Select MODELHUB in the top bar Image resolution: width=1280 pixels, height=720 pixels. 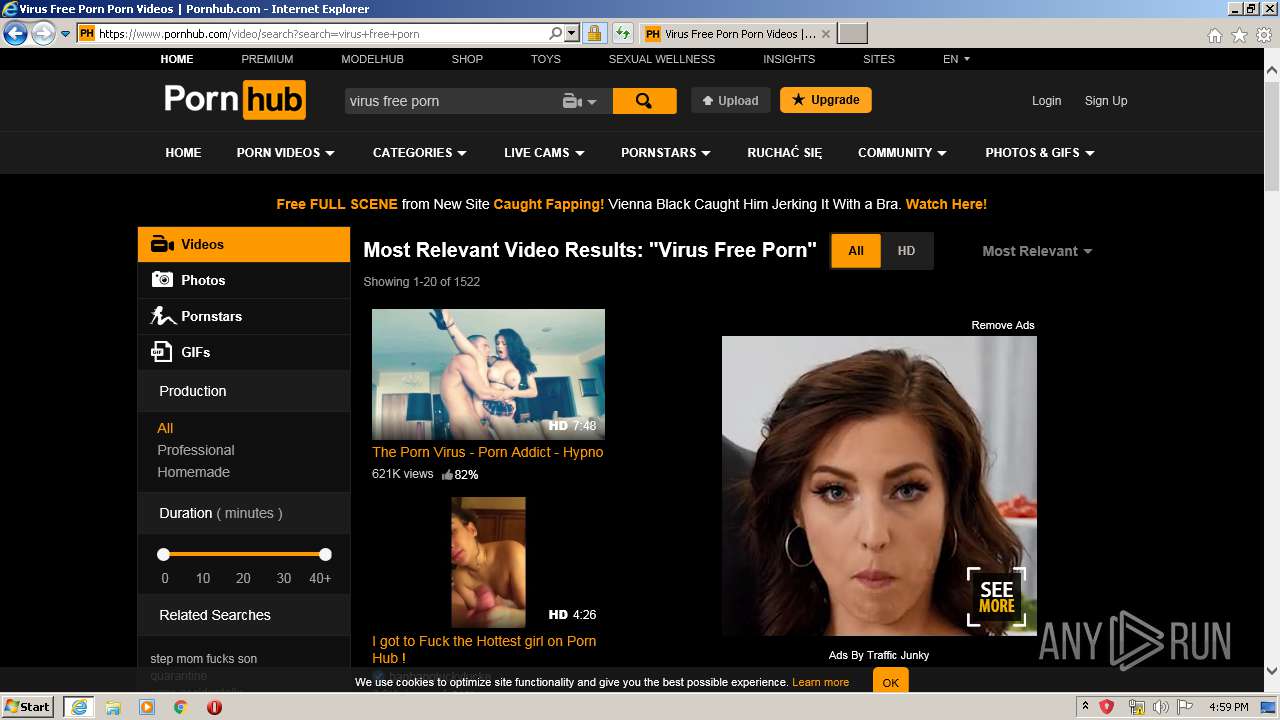coord(372,59)
